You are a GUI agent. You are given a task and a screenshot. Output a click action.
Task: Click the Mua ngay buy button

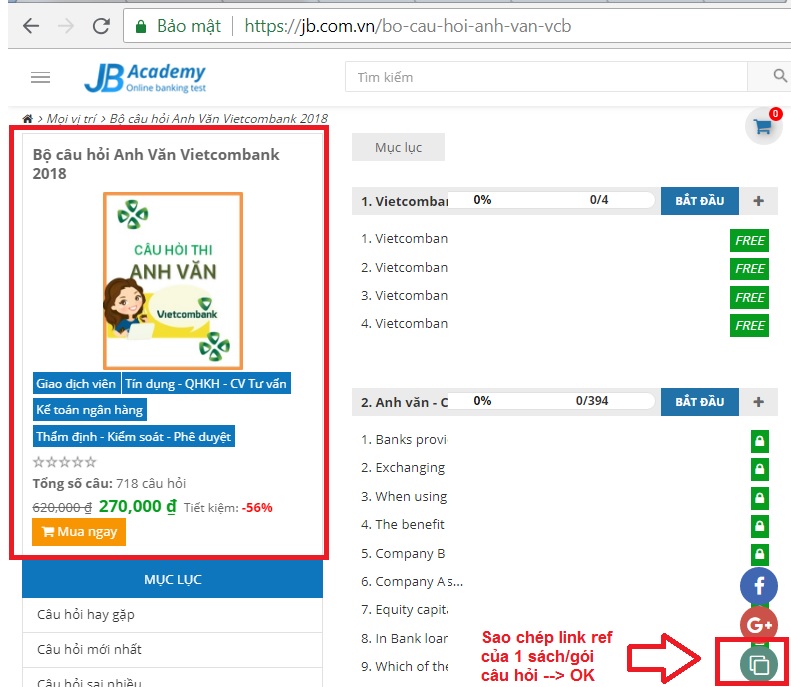(x=79, y=532)
